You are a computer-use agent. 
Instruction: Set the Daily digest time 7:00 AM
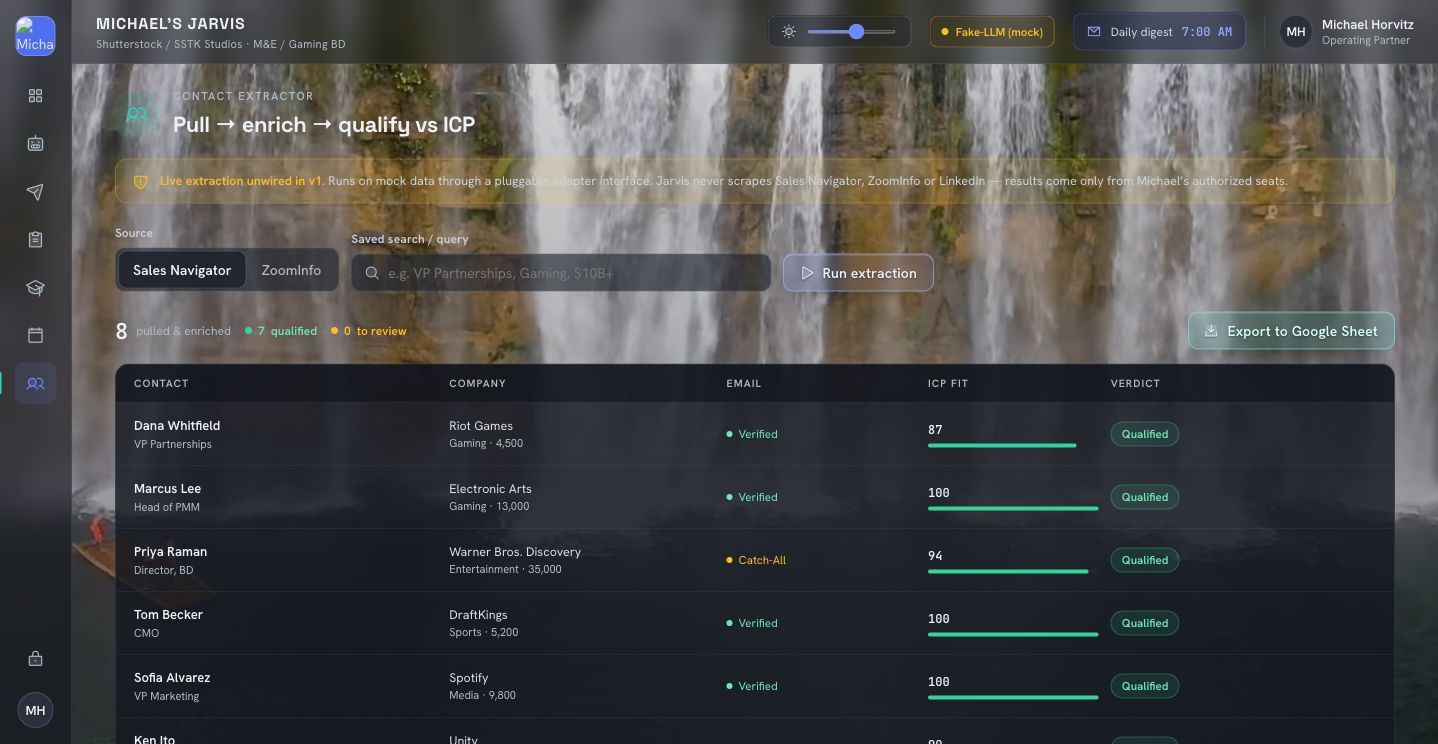click(x=1206, y=32)
